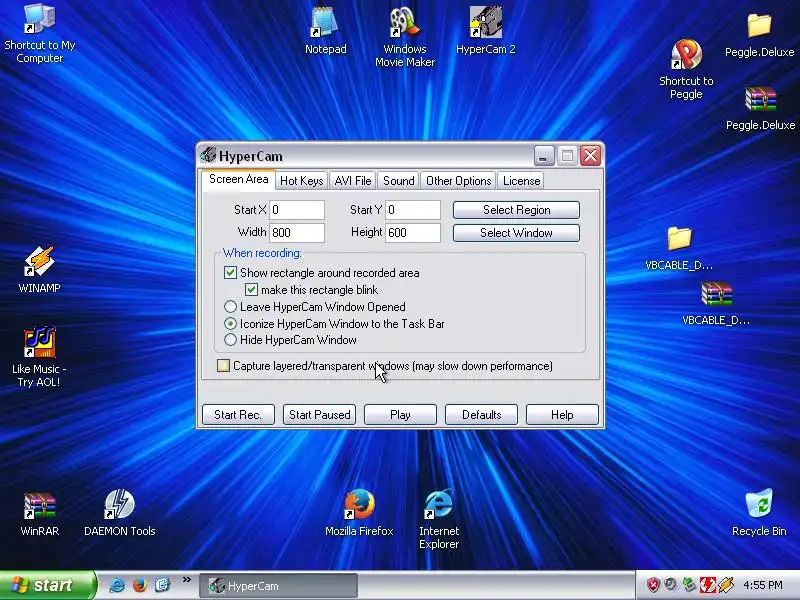800x600 pixels.
Task: Click Firefox quick launch icon in taskbar
Action: pyautogui.click(x=139, y=585)
